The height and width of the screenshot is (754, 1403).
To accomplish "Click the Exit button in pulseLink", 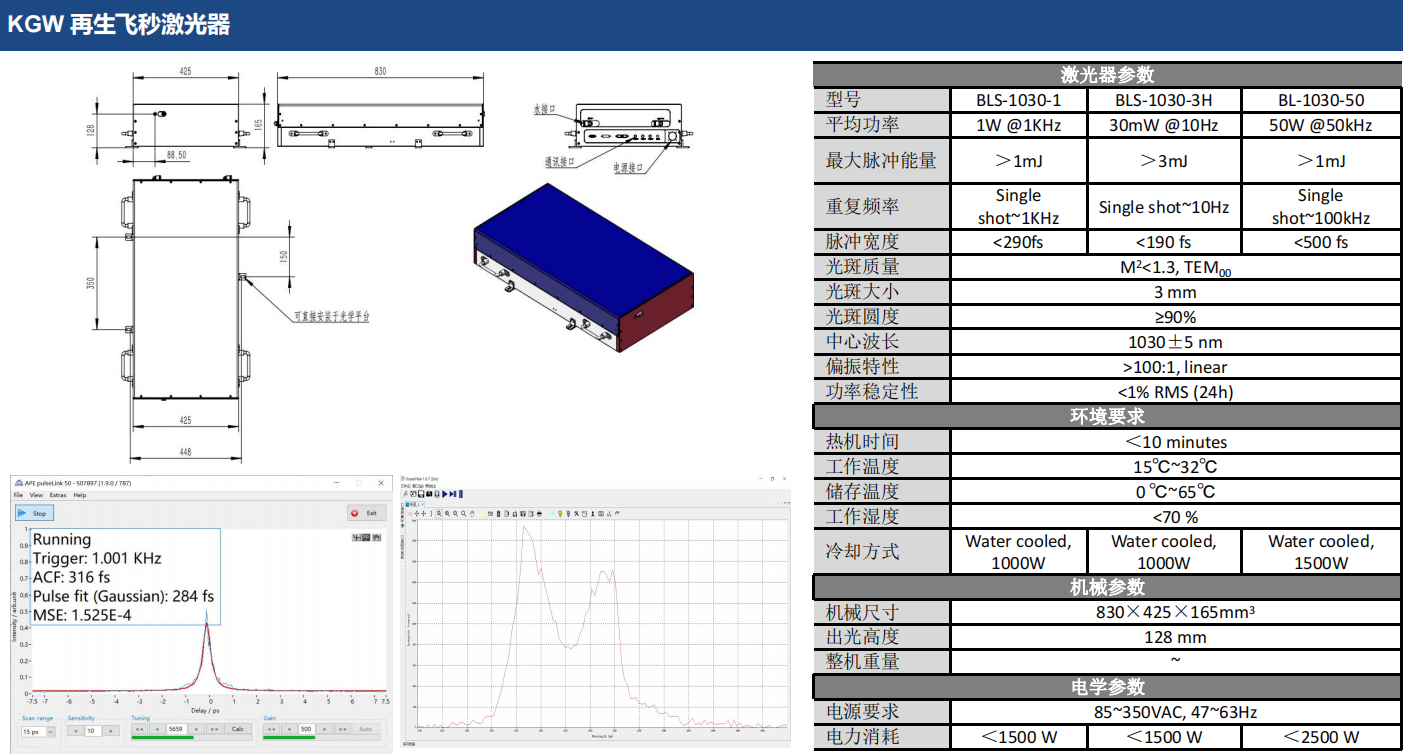I will 367,513.
